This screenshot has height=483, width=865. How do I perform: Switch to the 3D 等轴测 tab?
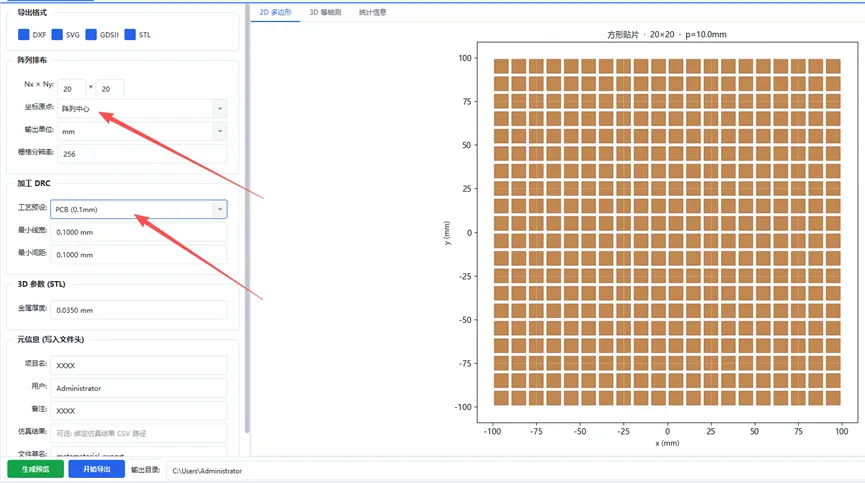click(x=325, y=12)
